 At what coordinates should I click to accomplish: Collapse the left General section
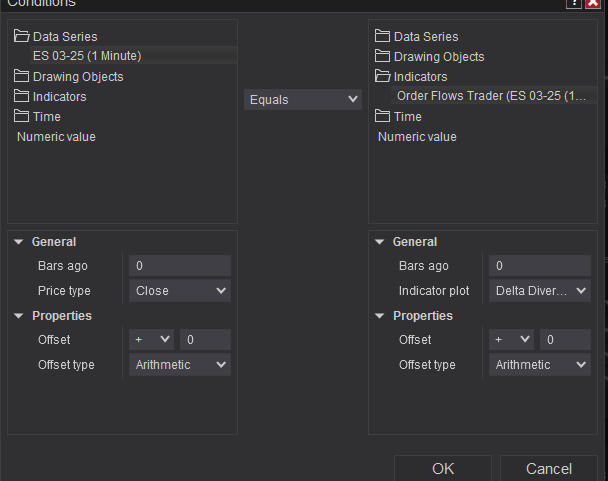click(19, 242)
